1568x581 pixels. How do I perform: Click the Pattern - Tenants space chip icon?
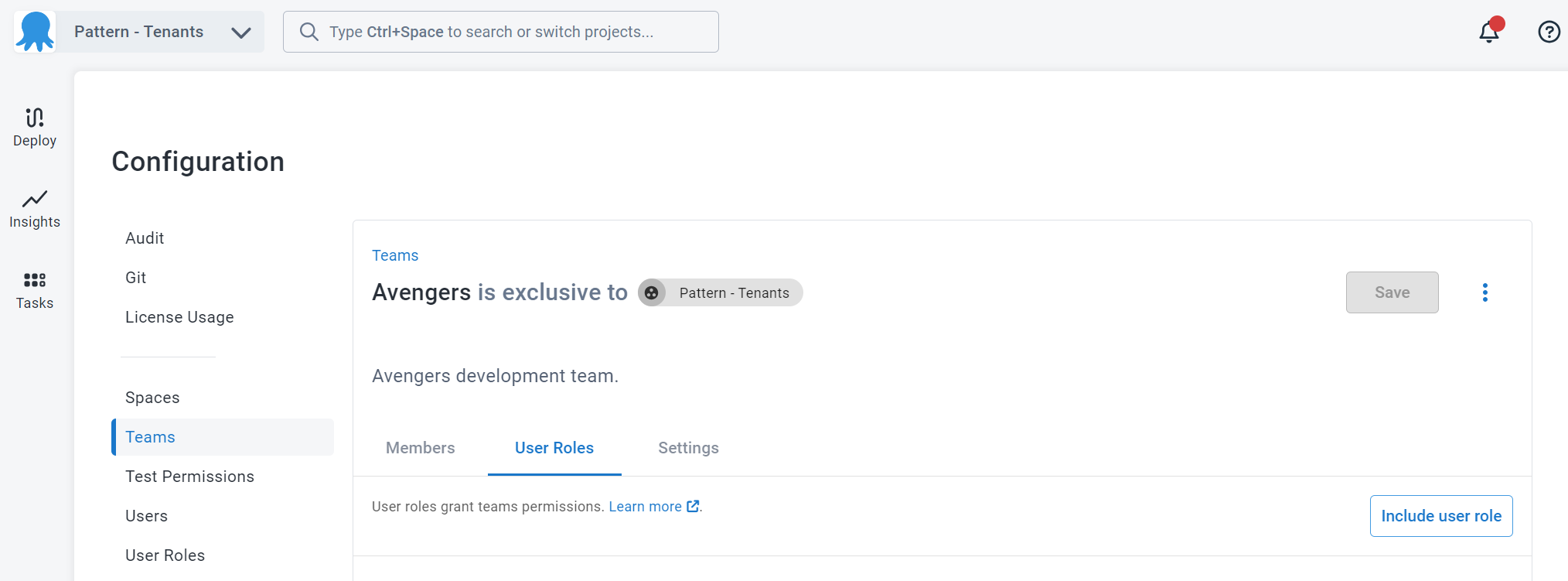[x=652, y=292]
